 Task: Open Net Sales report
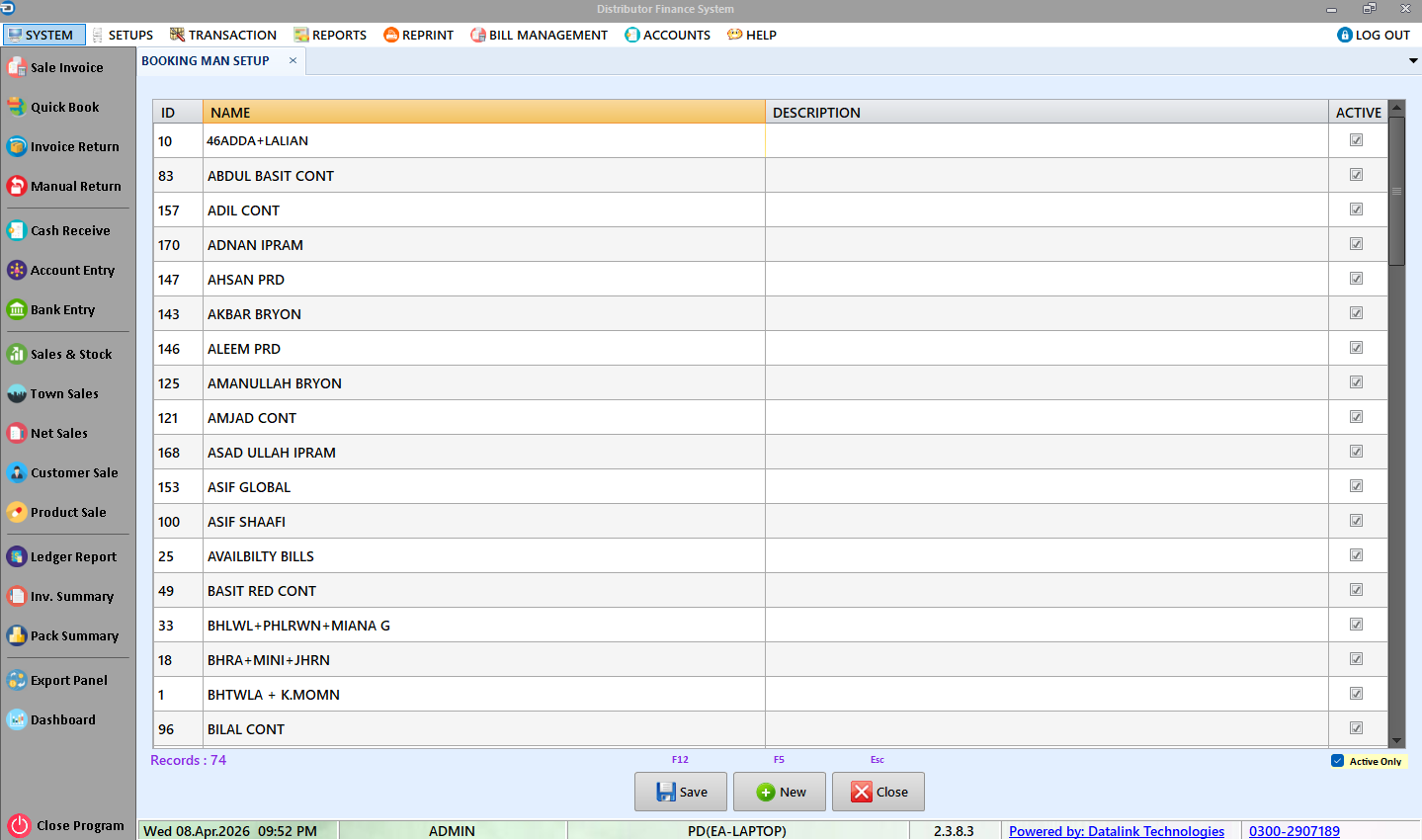pos(47,433)
